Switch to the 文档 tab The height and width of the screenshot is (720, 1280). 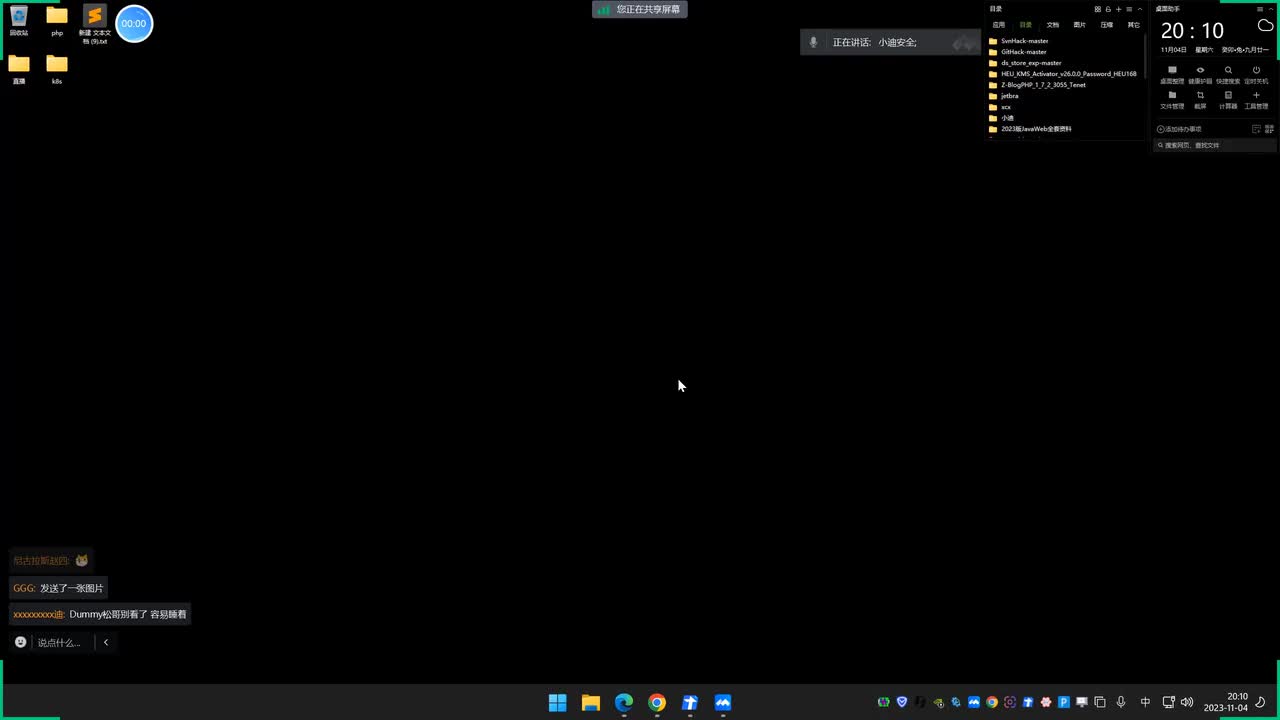coord(1052,25)
